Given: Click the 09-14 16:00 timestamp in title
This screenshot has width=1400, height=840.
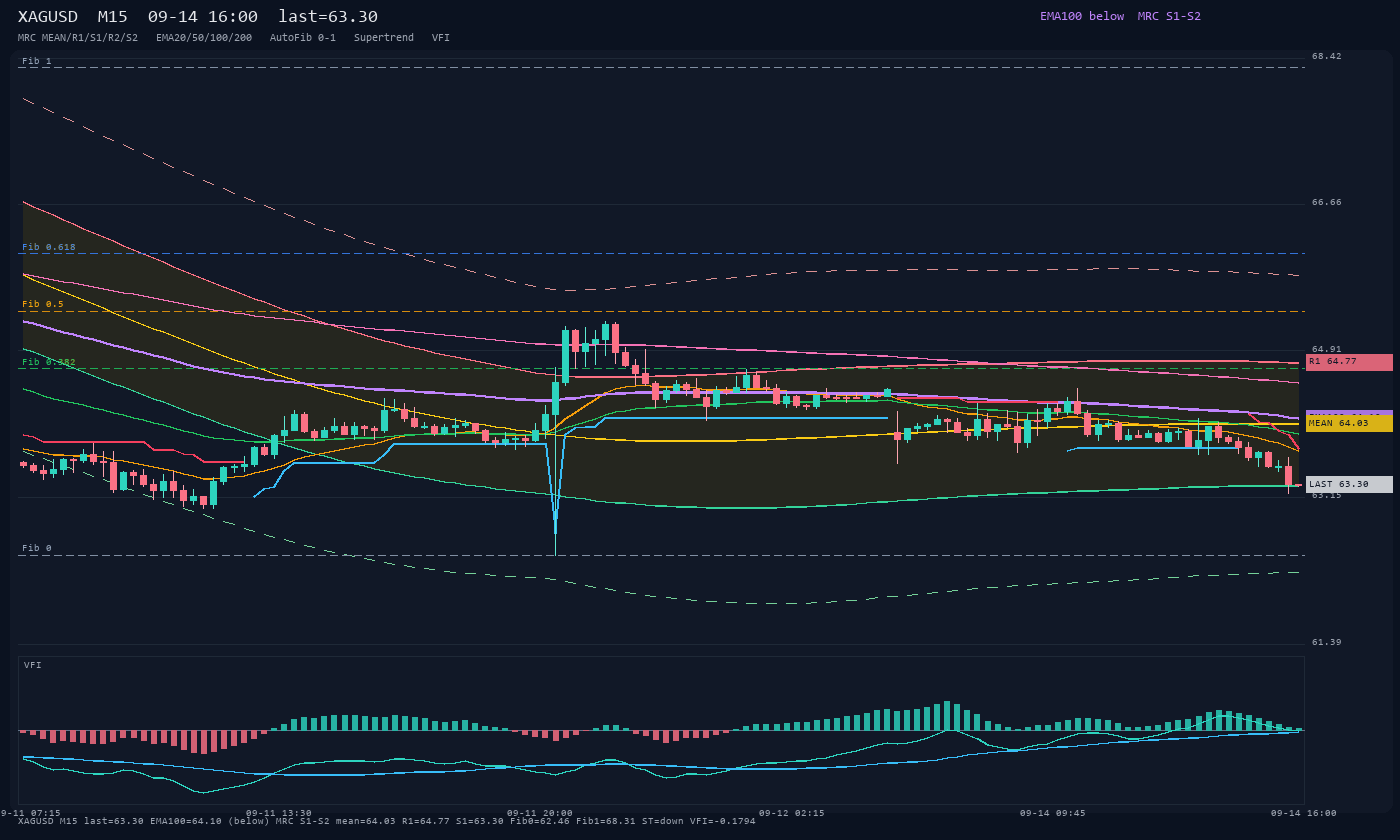Looking at the screenshot, I should click(x=203, y=17).
